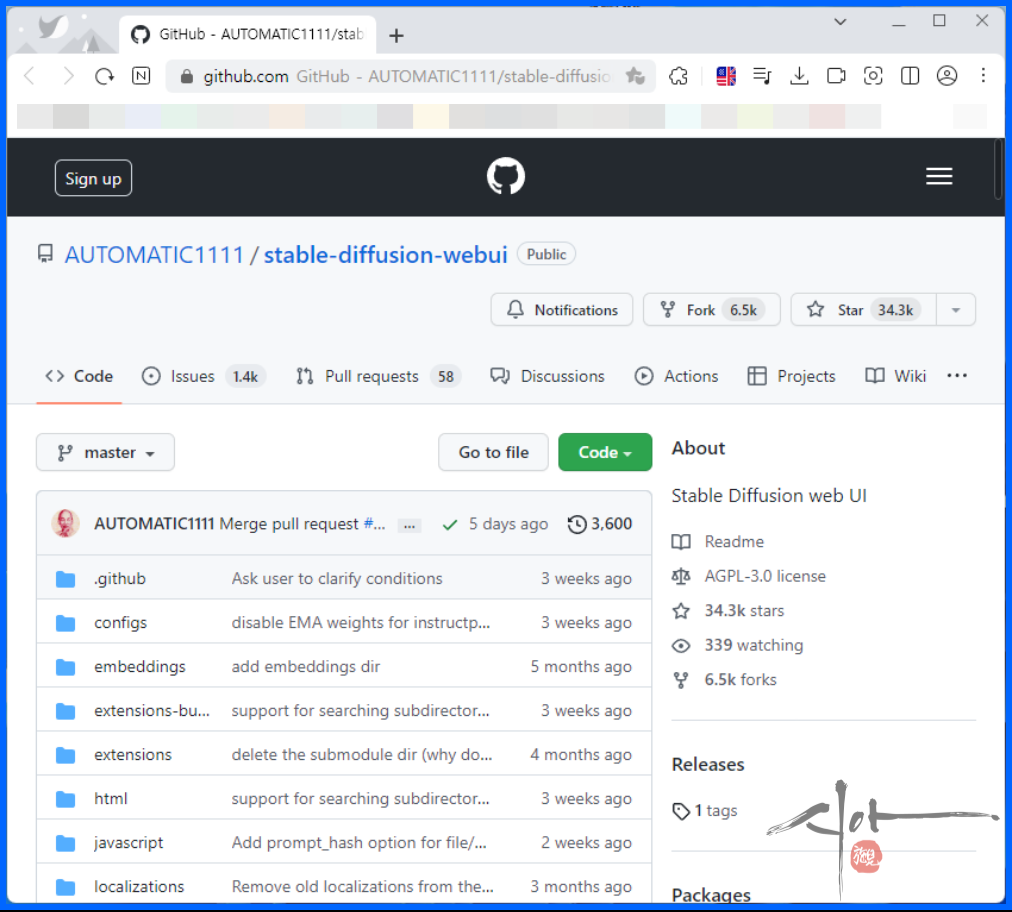Open the Star lists dropdown arrow
This screenshot has height=912, width=1012.
pyautogui.click(x=956, y=310)
